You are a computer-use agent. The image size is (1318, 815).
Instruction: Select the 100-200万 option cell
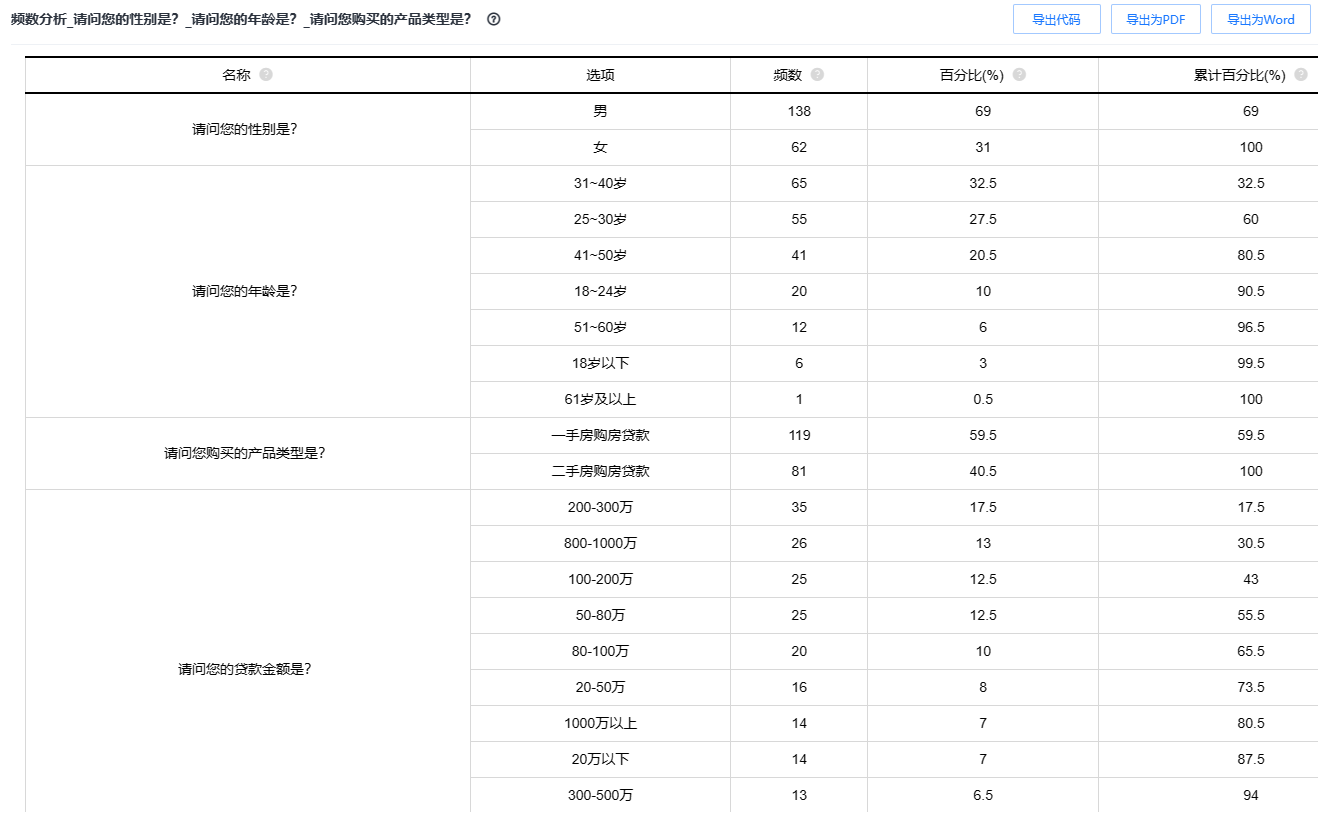(600, 579)
